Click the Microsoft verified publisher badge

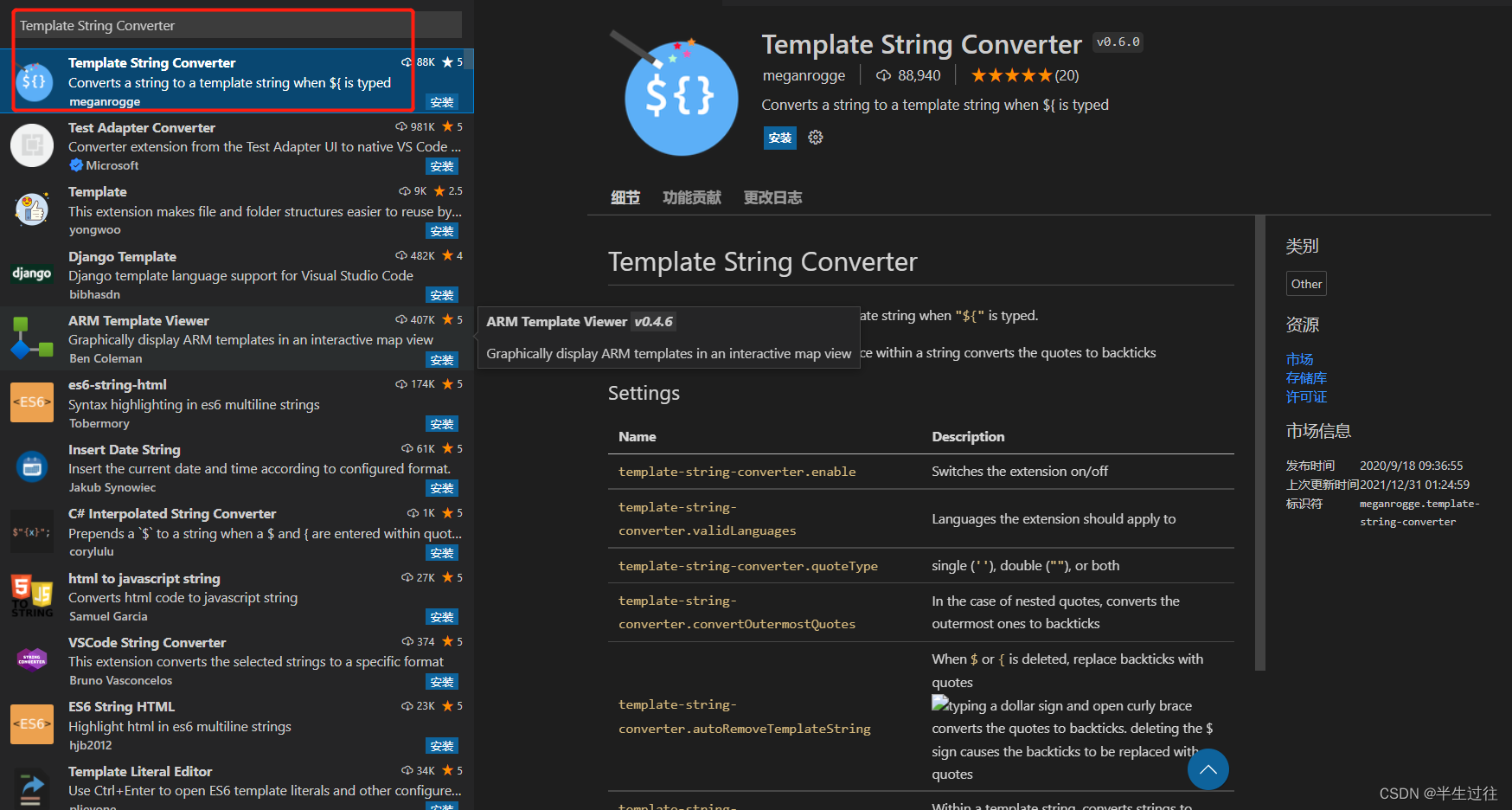pos(76,165)
